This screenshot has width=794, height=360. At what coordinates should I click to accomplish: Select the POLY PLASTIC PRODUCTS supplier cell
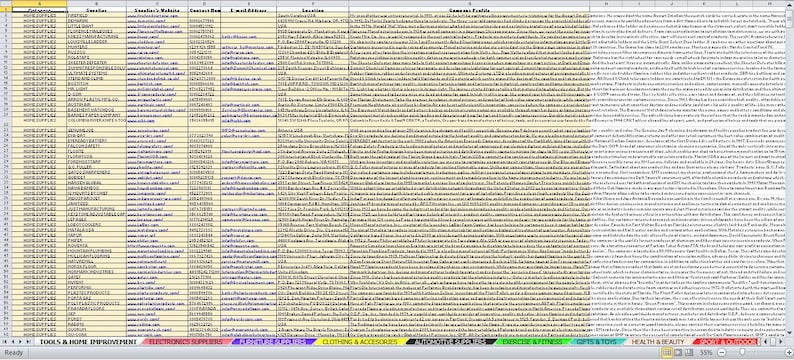96,303
